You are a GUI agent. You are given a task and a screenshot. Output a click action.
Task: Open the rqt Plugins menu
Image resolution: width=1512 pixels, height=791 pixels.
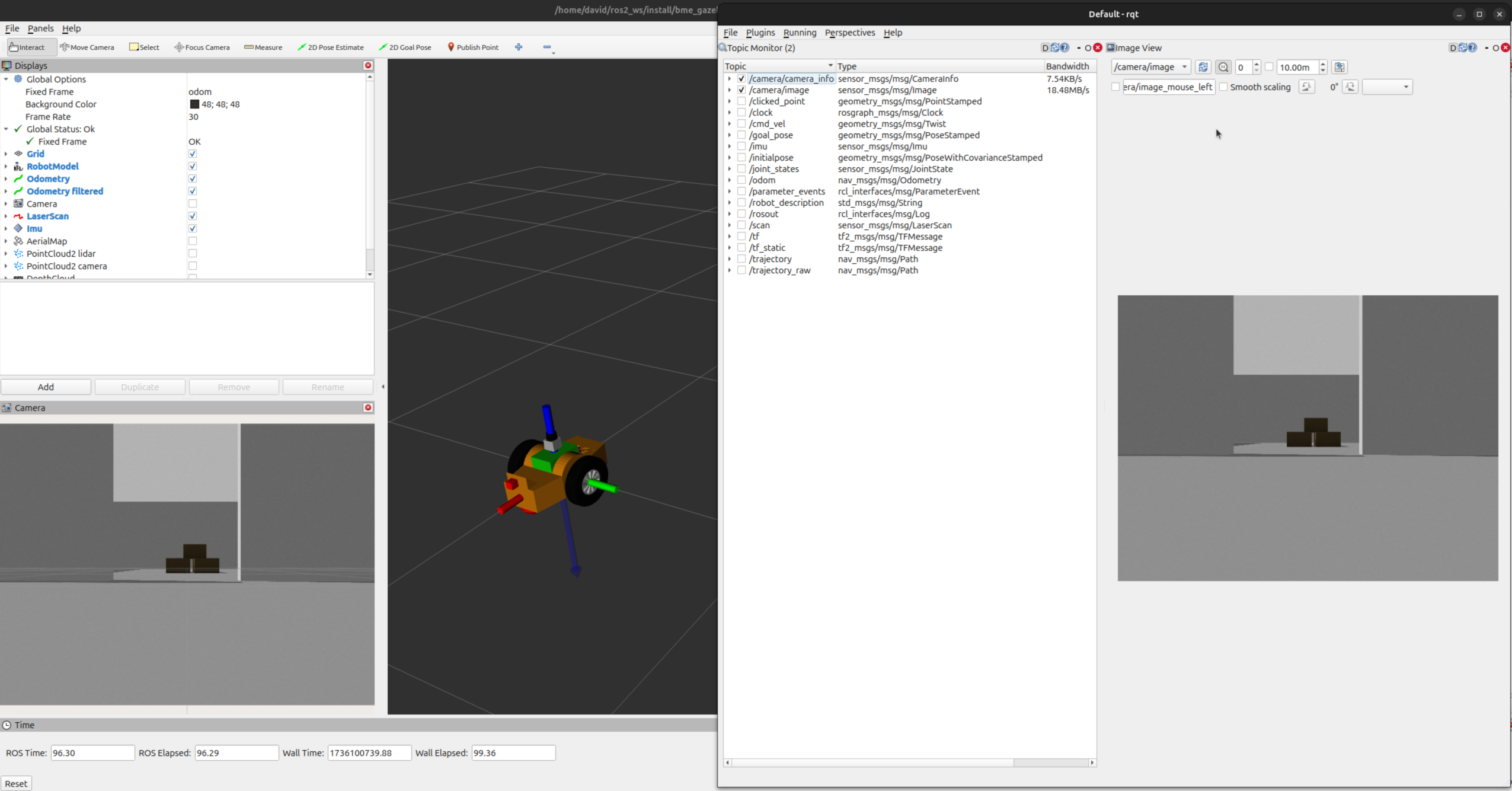pos(760,33)
